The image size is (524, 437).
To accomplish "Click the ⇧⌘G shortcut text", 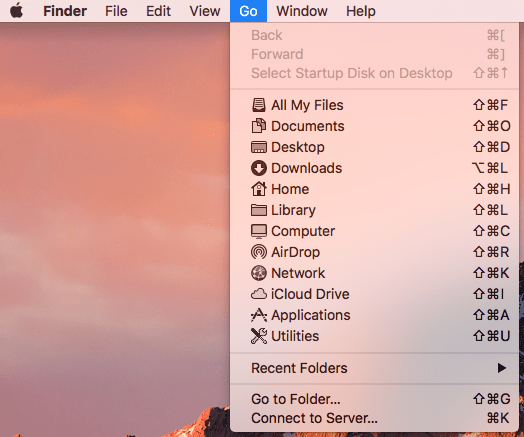I will (x=491, y=399).
